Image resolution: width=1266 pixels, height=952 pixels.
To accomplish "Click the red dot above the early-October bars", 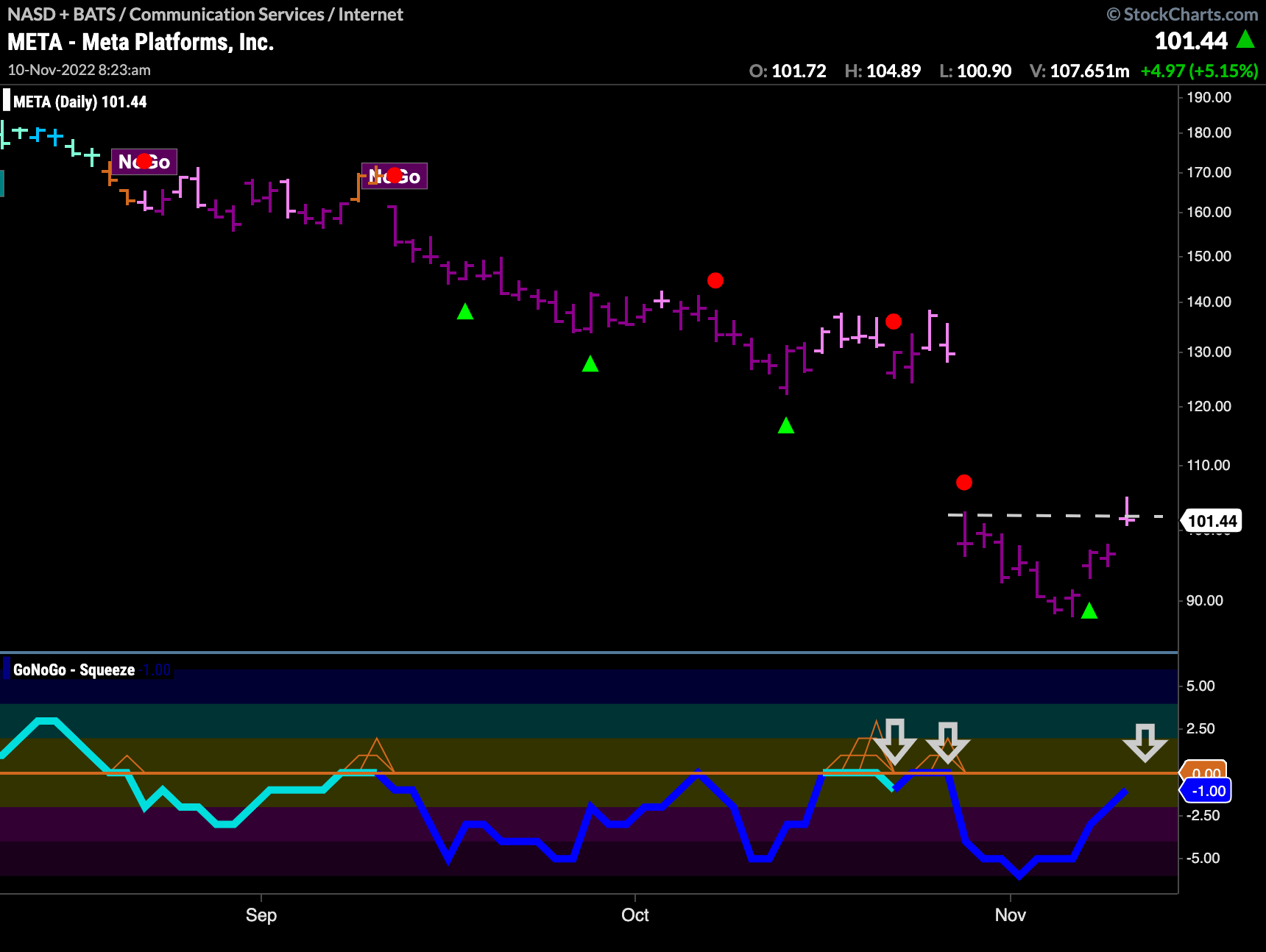I will [715, 280].
